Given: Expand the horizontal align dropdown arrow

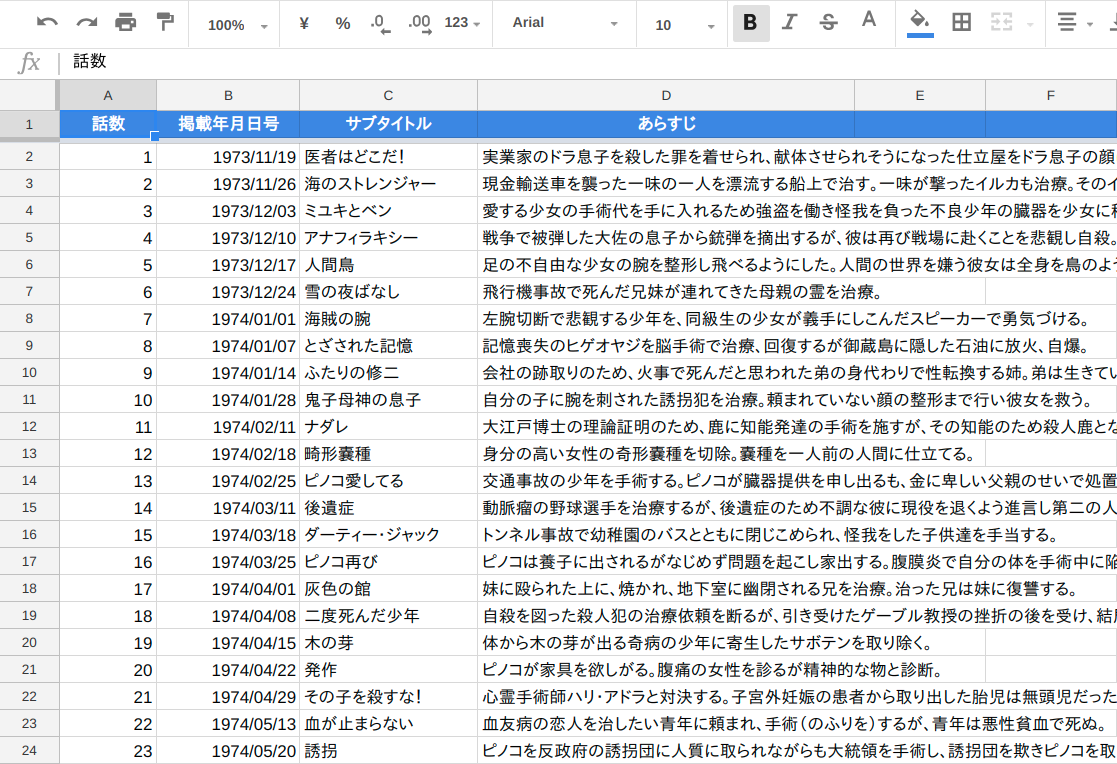Looking at the screenshot, I should tap(1090, 25).
